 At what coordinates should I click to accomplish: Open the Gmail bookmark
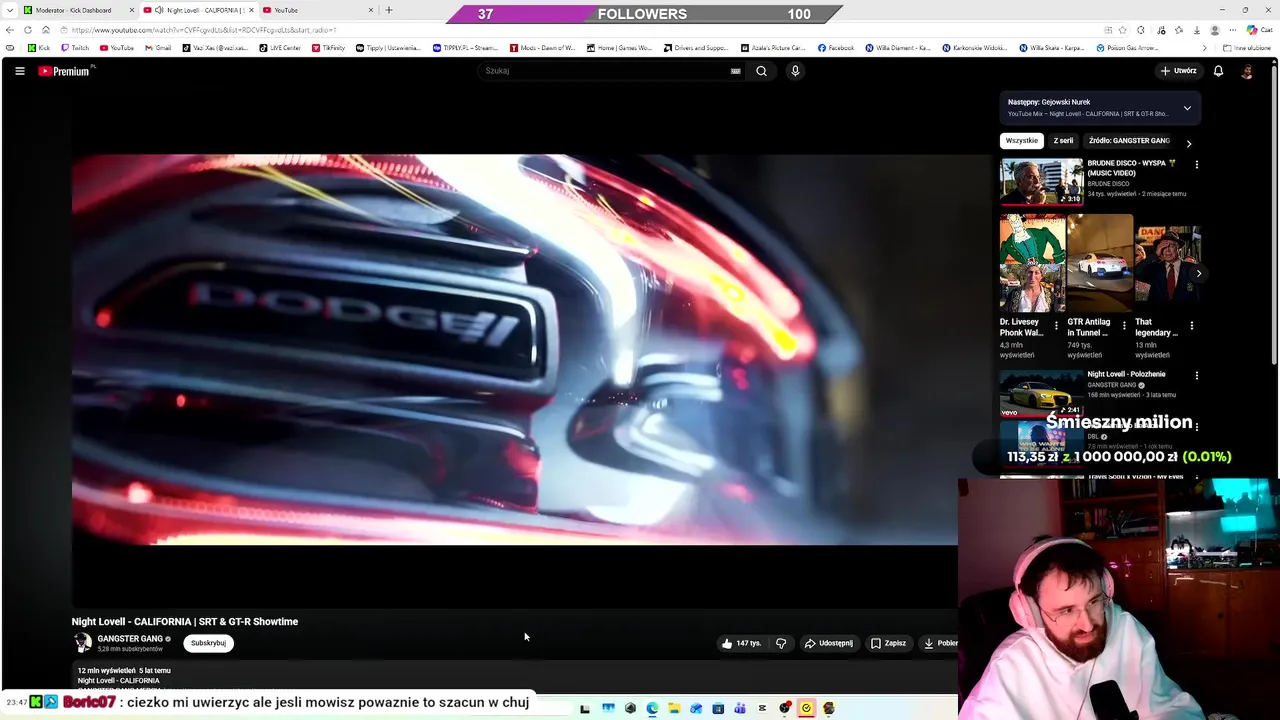157,48
